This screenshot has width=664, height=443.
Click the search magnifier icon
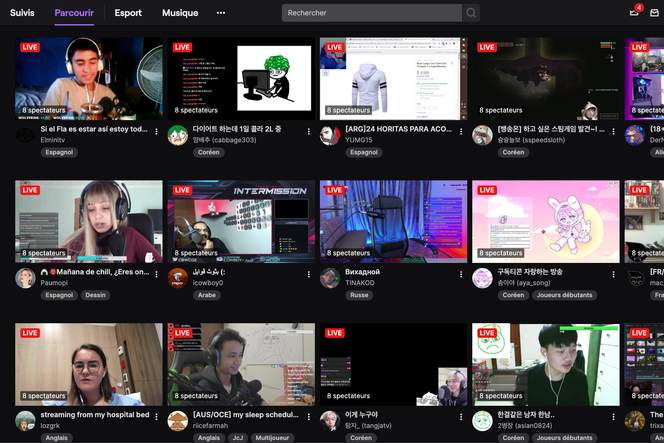(471, 13)
